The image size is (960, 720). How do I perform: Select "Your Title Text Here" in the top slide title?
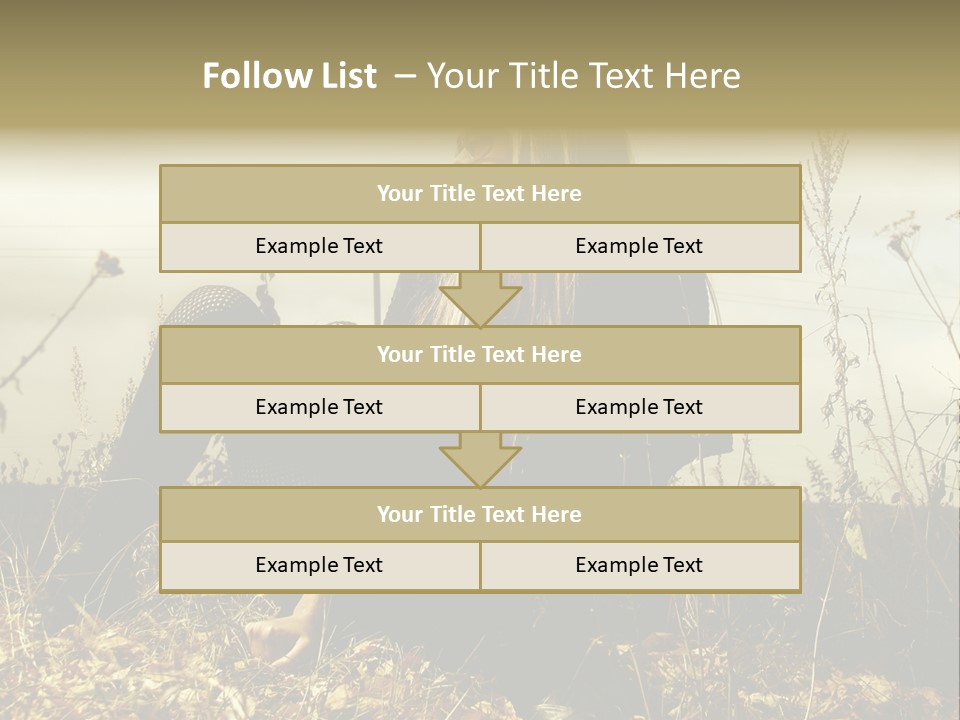click(x=584, y=76)
